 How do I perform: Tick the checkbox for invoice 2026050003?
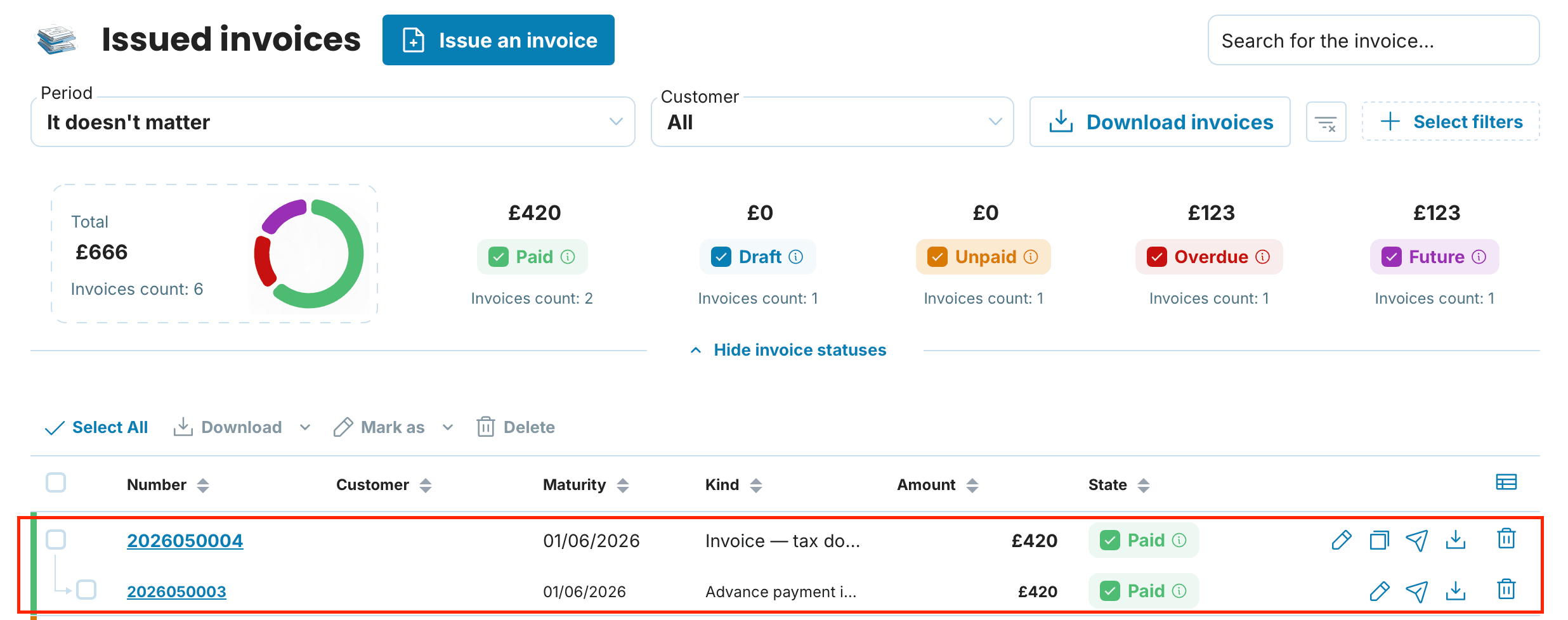(86, 590)
